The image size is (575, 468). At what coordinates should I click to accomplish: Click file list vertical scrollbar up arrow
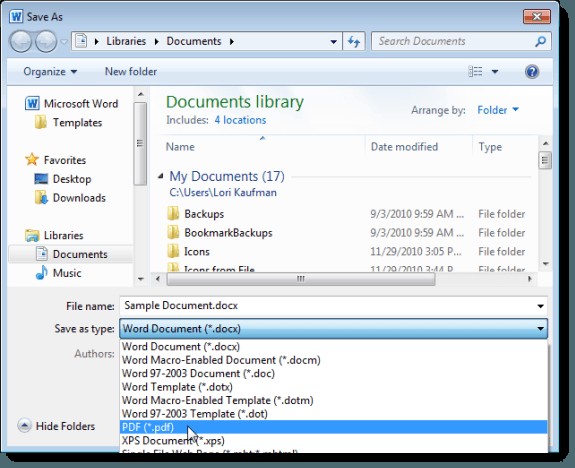545,143
